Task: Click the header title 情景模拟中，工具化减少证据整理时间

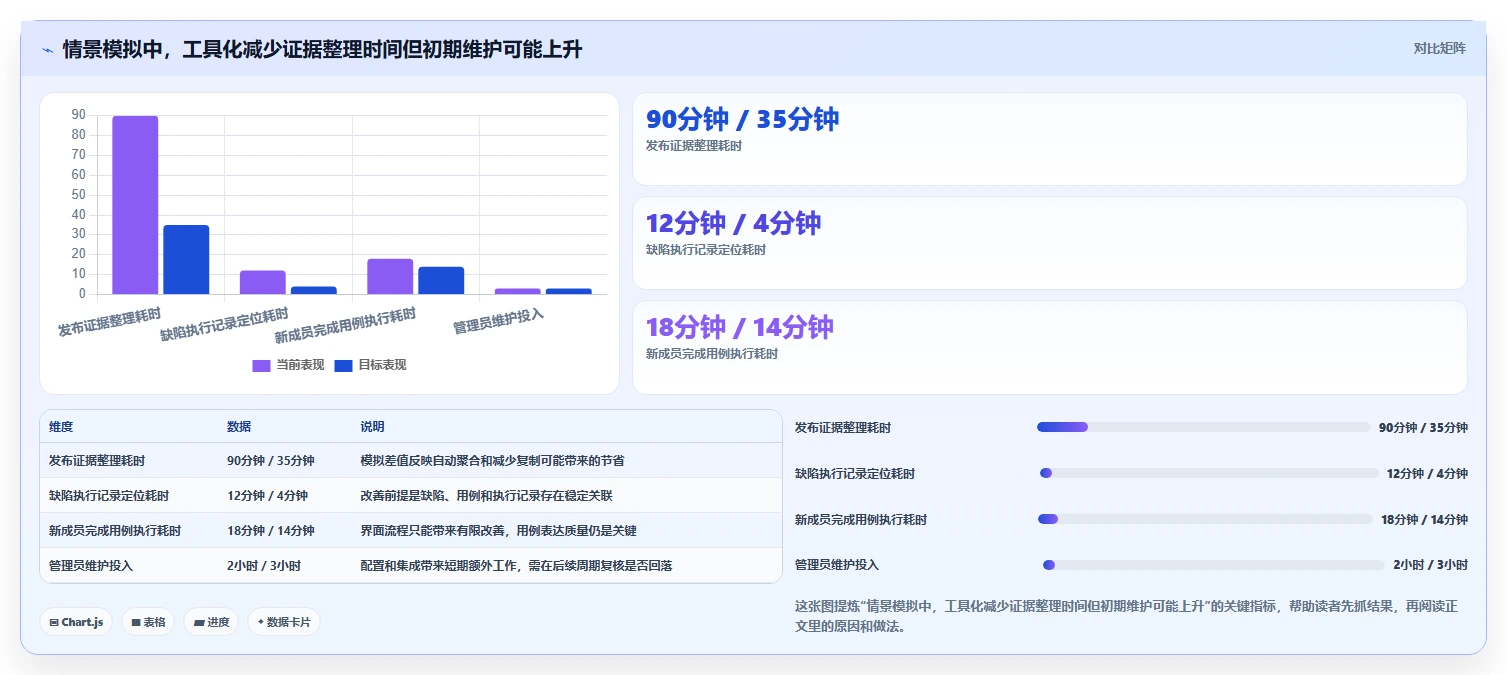Action: point(321,49)
